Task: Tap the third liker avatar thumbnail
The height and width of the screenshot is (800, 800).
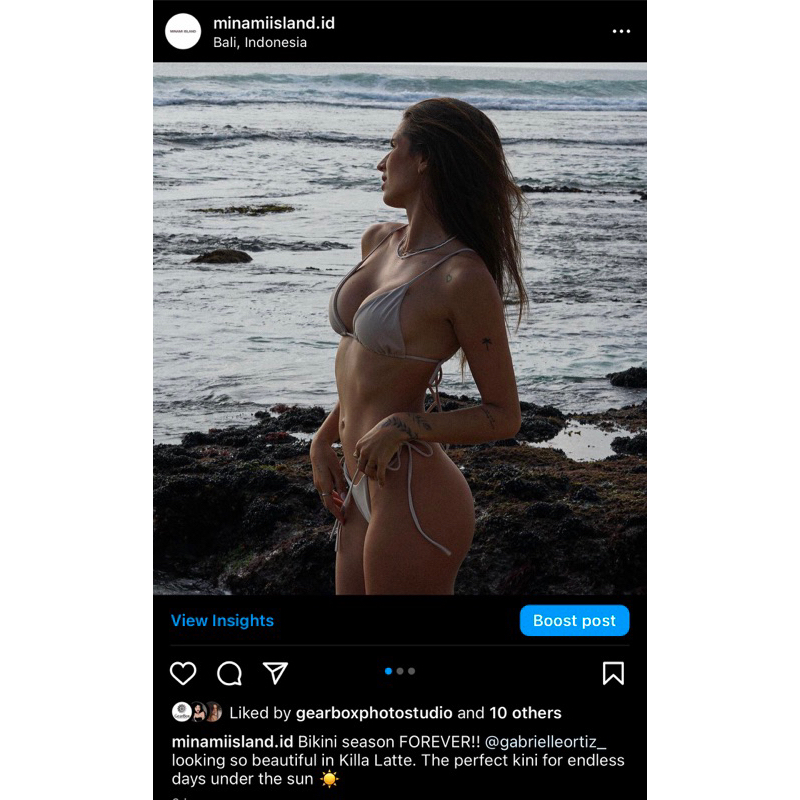Action: pos(214,712)
